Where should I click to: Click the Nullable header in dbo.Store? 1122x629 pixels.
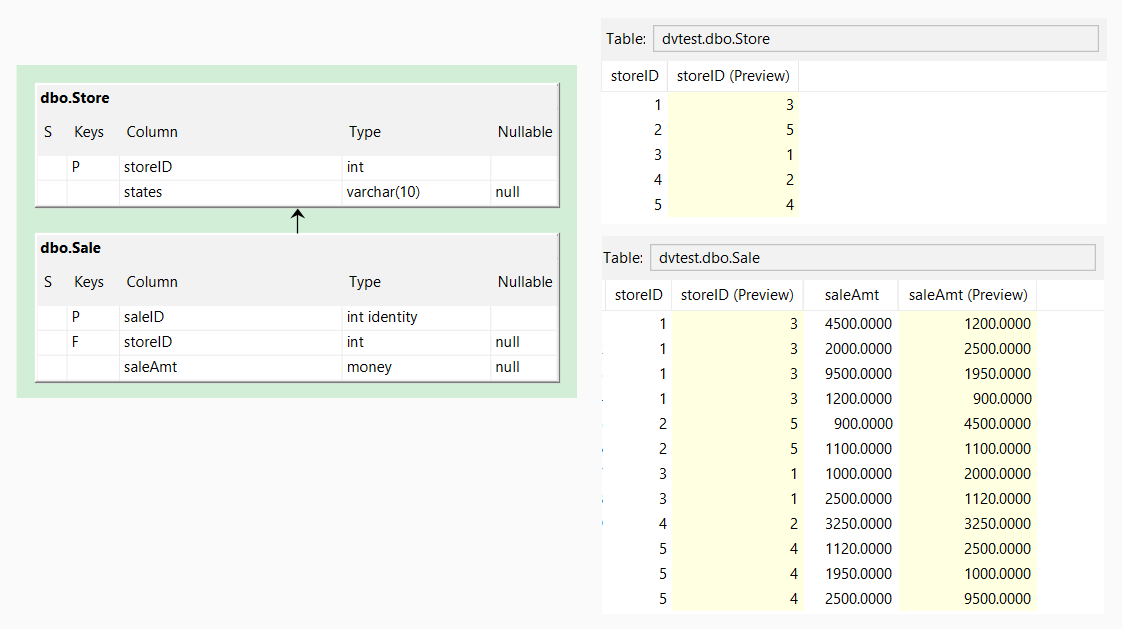(x=525, y=132)
